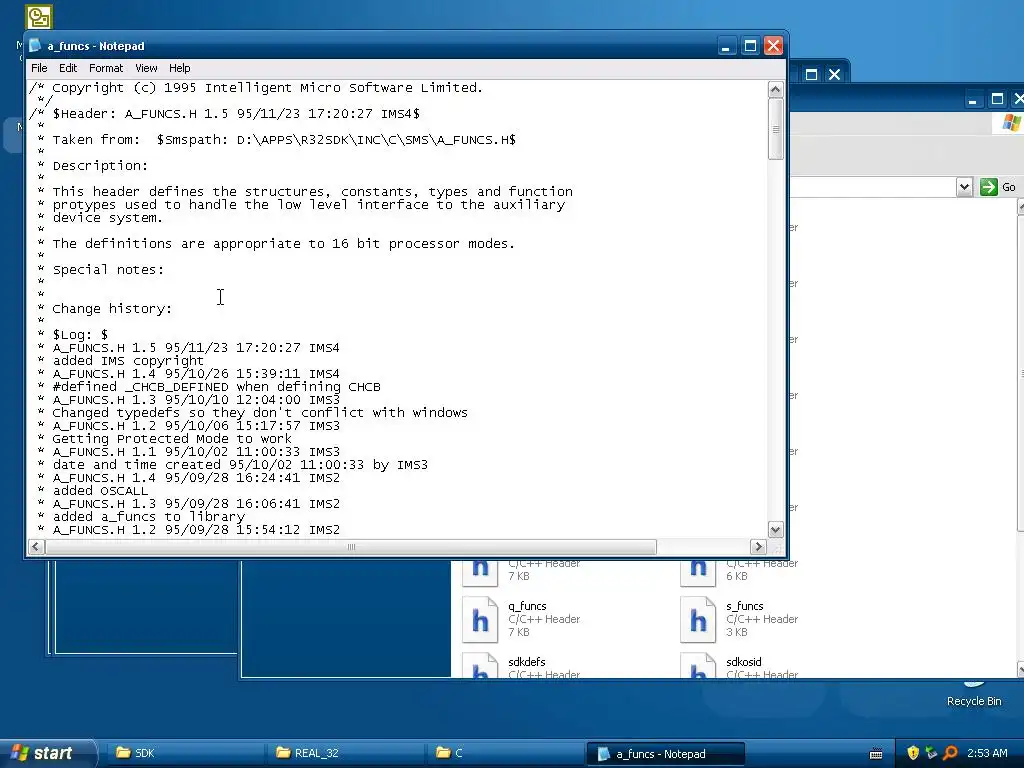Click 'Getting Protected Mode to work' line
The height and width of the screenshot is (768, 1024).
(172, 439)
